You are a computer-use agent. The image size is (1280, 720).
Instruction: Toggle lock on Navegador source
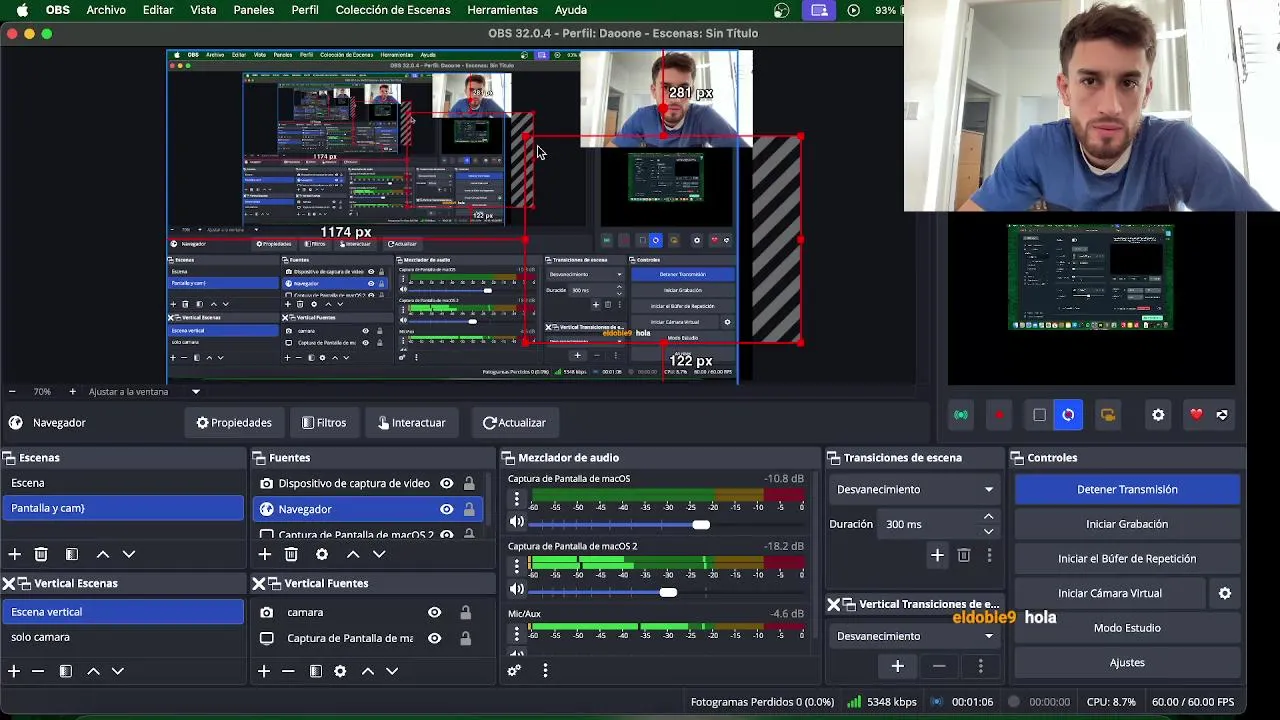pos(469,509)
